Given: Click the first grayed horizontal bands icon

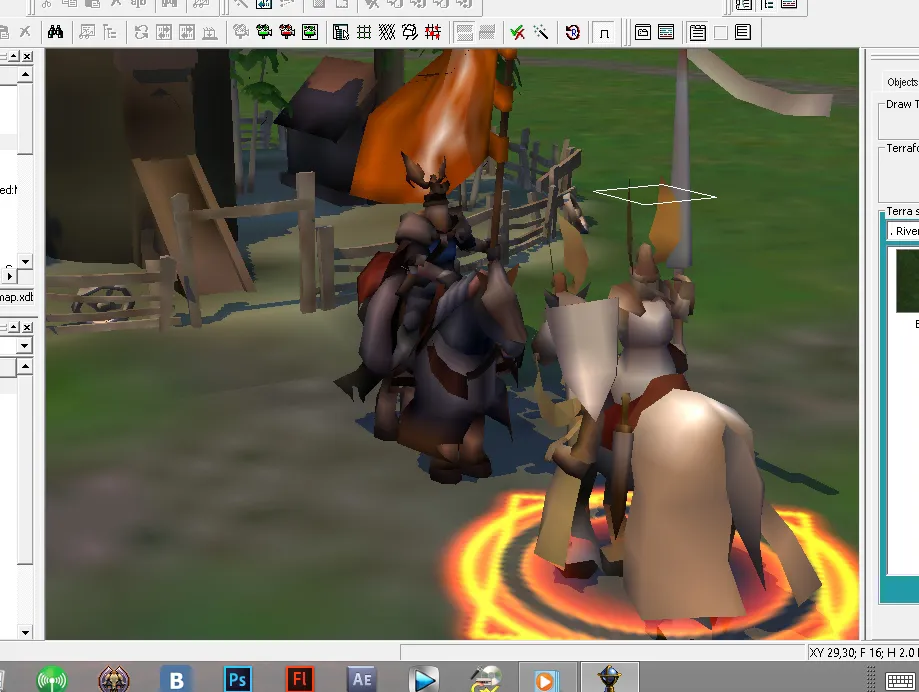Looking at the screenshot, I should pyautogui.click(x=465, y=32).
